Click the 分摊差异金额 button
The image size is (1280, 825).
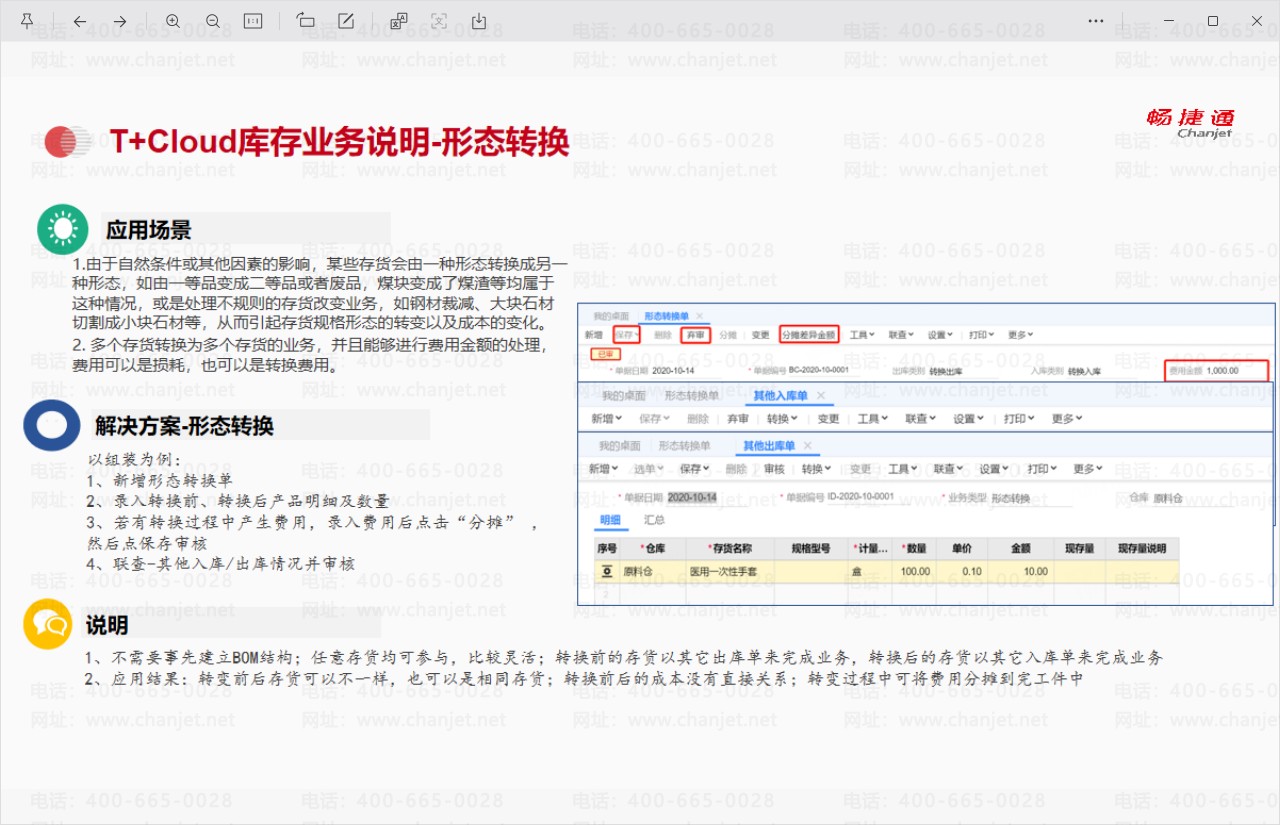coord(808,335)
